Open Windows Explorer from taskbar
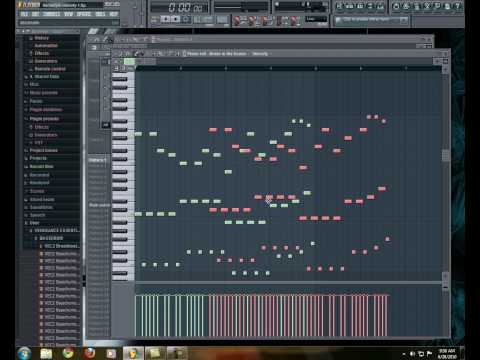Screen dimensions: 480x360 pos(46,353)
